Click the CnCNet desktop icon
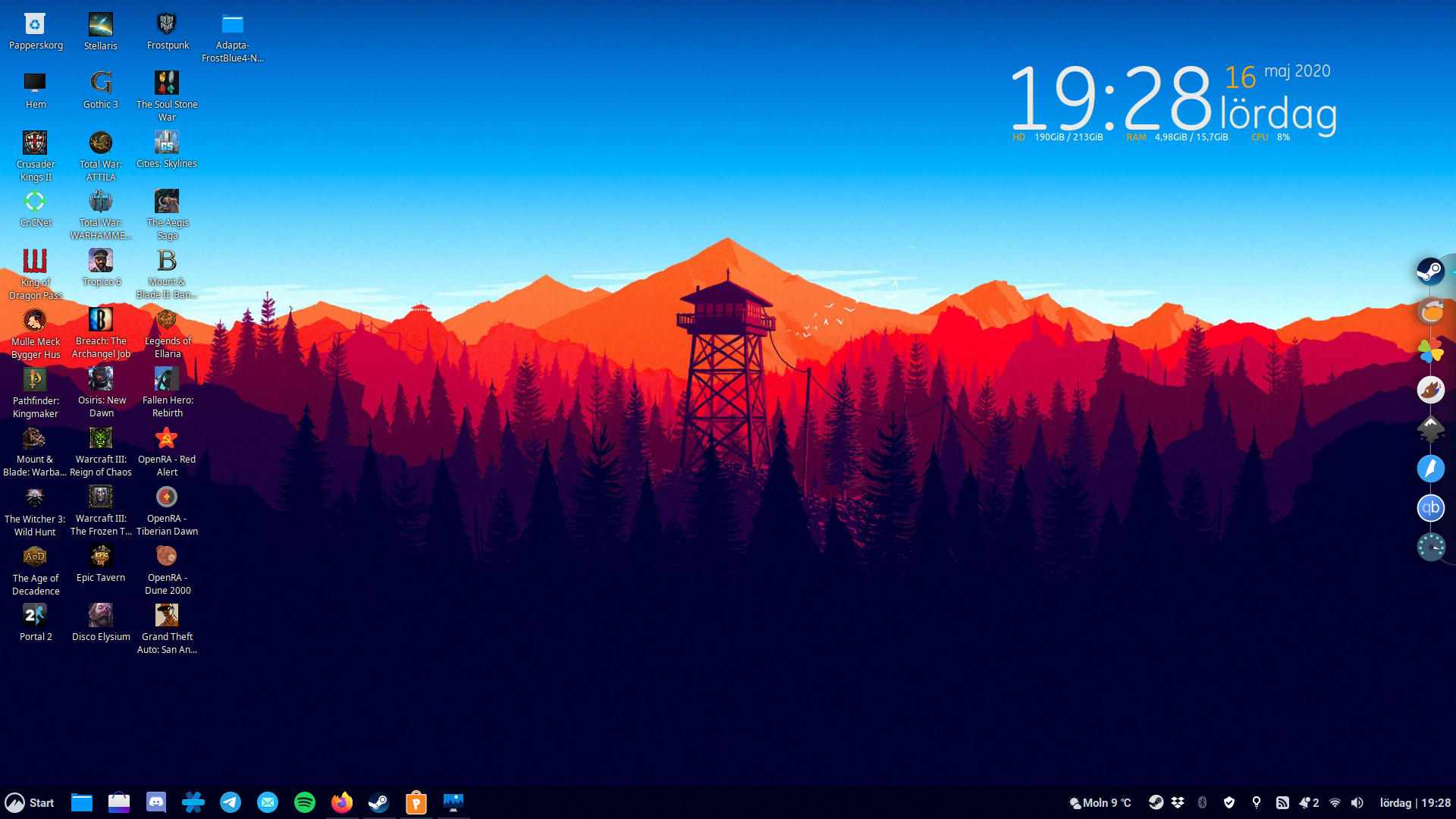Viewport: 1456px width, 819px height. tap(35, 209)
